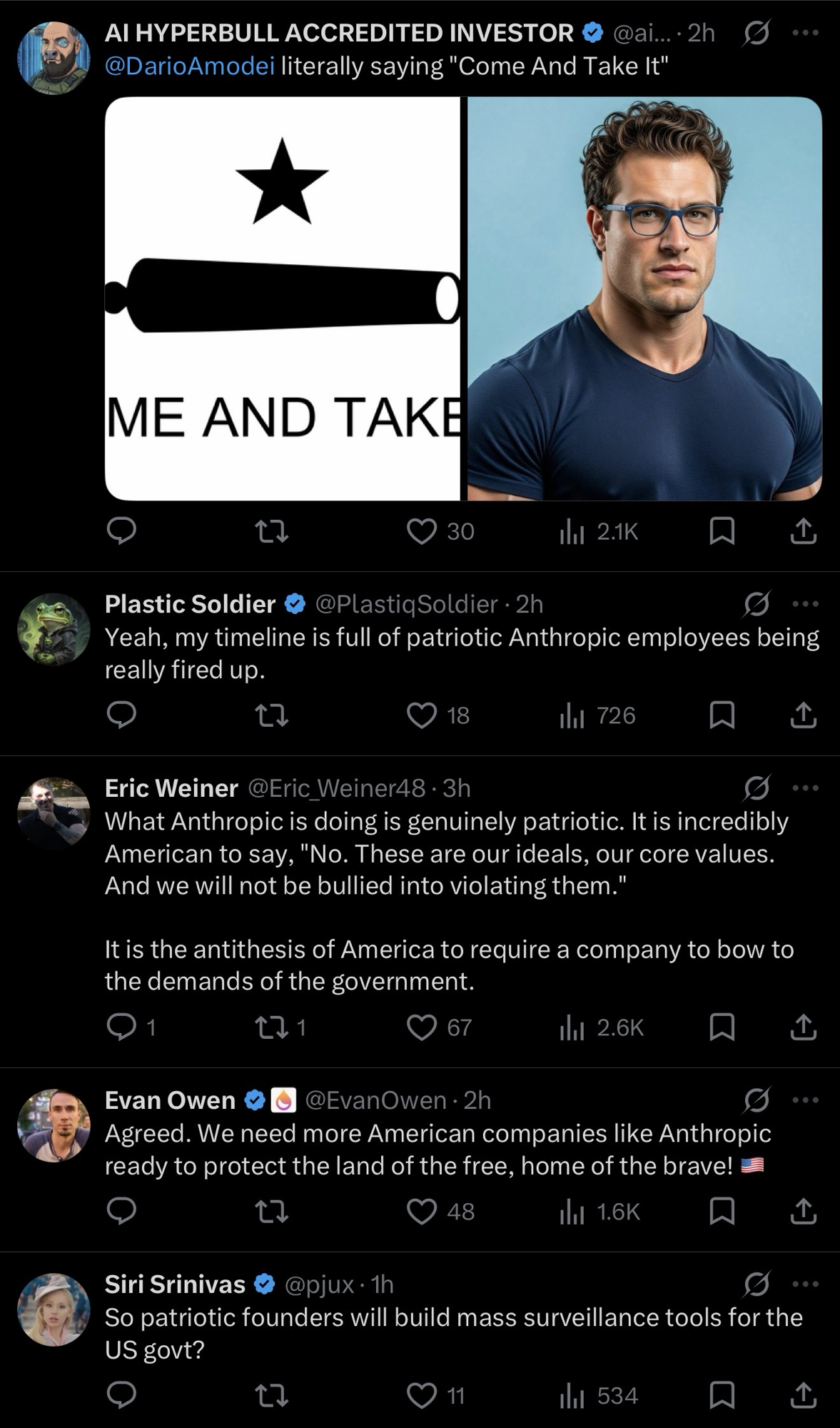Open the Come And Take It flag image
Screen dimensions: 840x1428
283,298
